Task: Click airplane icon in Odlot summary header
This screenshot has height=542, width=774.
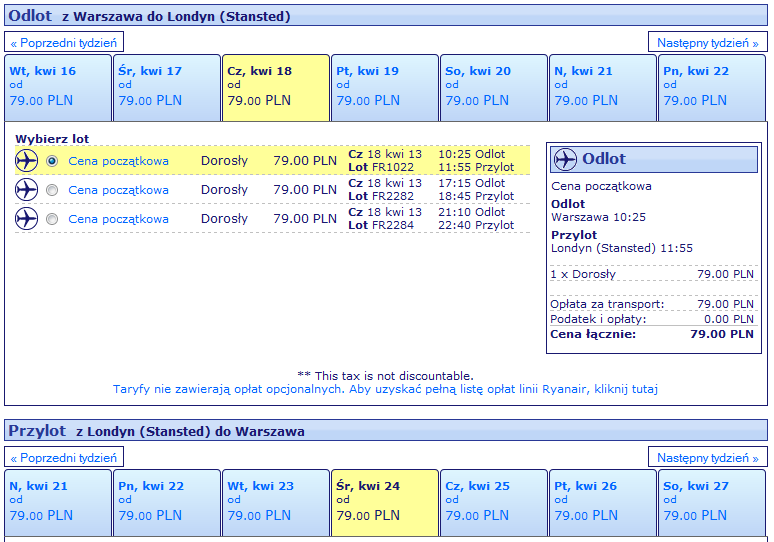Action: [565, 159]
